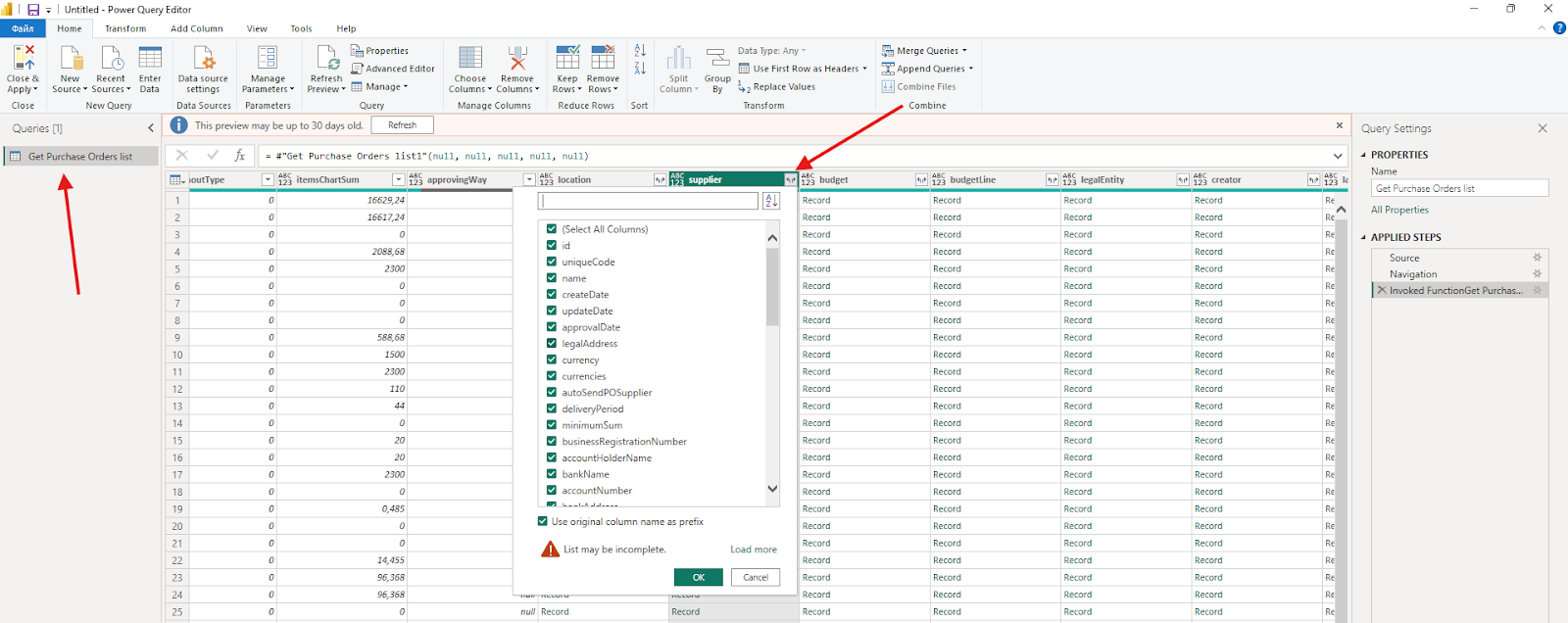Open the itemsChartSum column filter dropdown
The width and height of the screenshot is (1568, 623).
pyautogui.click(x=398, y=180)
